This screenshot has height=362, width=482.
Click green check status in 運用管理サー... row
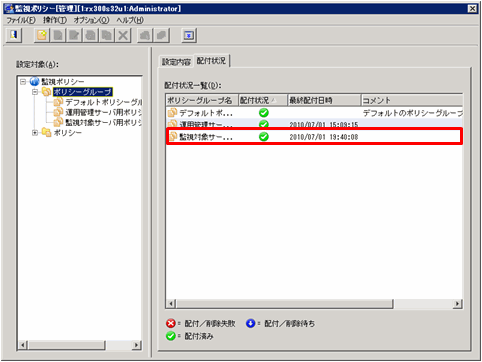(264, 124)
